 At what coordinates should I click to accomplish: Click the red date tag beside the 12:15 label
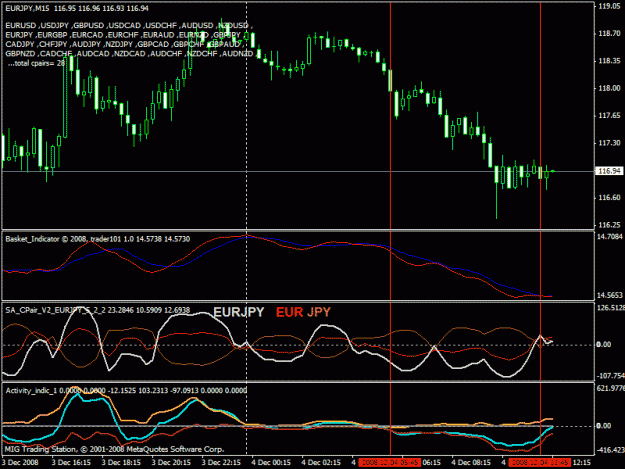point(540,462)
